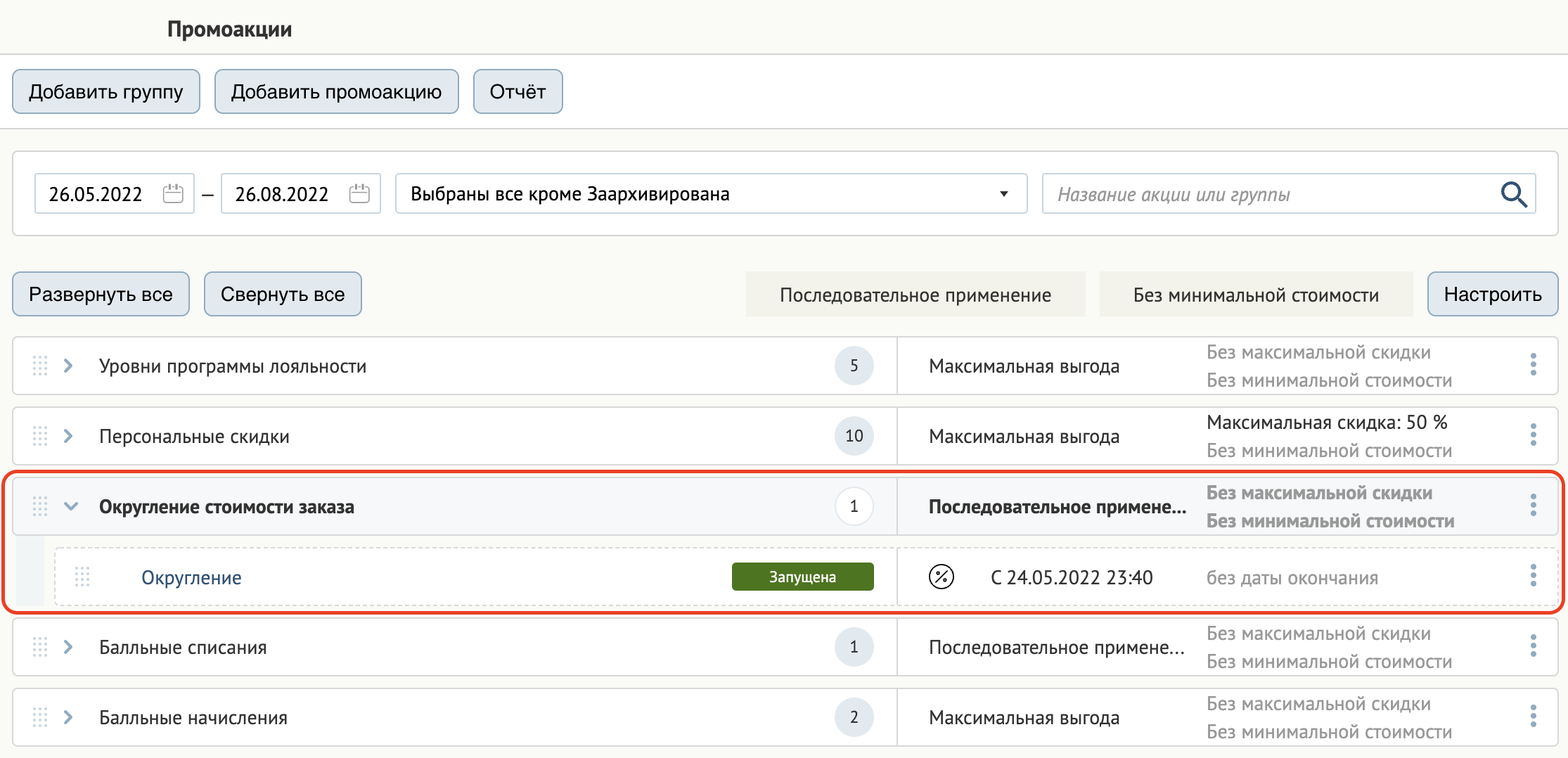
Task: Click the Запущена status badge
Action: (802, 577)
